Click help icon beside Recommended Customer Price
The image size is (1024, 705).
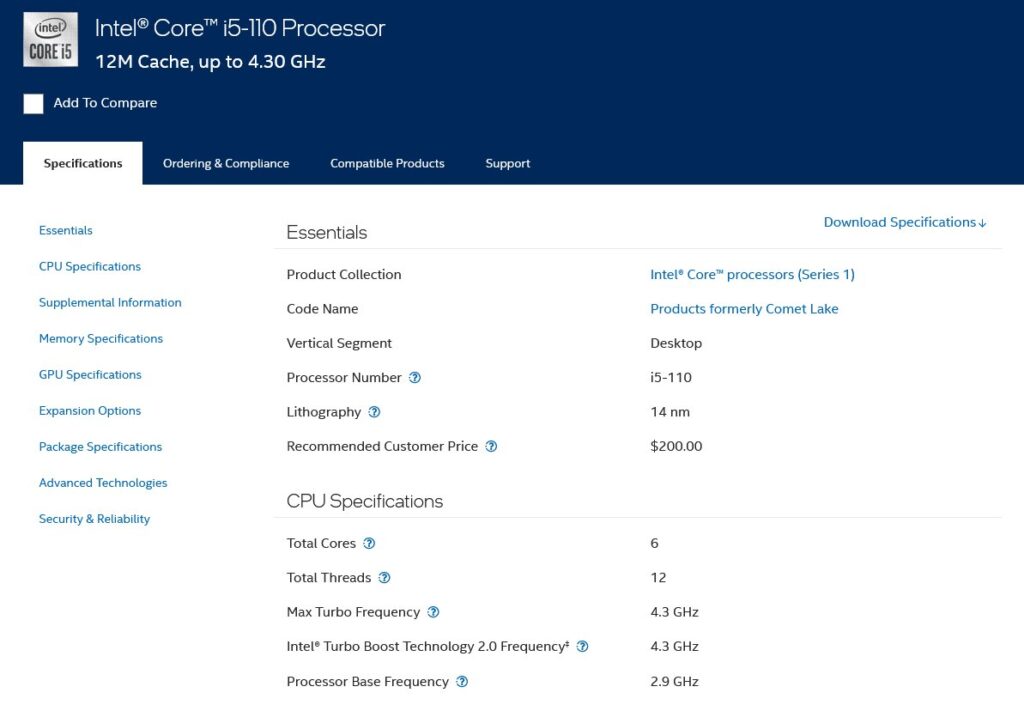491,447
